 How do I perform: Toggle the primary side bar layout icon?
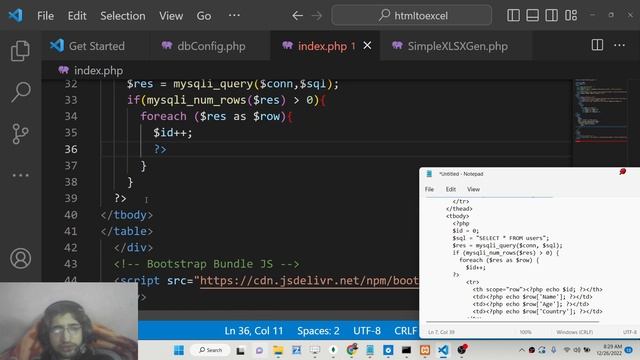pyautogui.click(x=513, y=16)
